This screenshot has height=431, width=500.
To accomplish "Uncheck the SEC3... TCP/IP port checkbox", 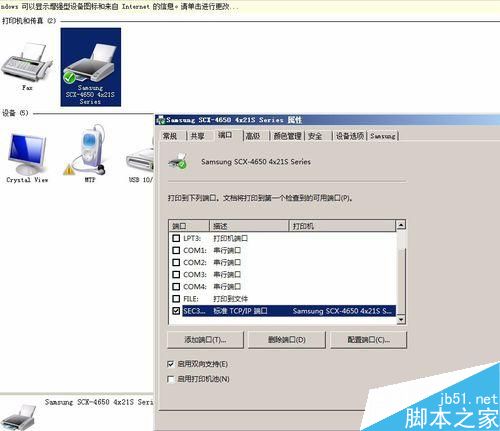I will 176,311.
